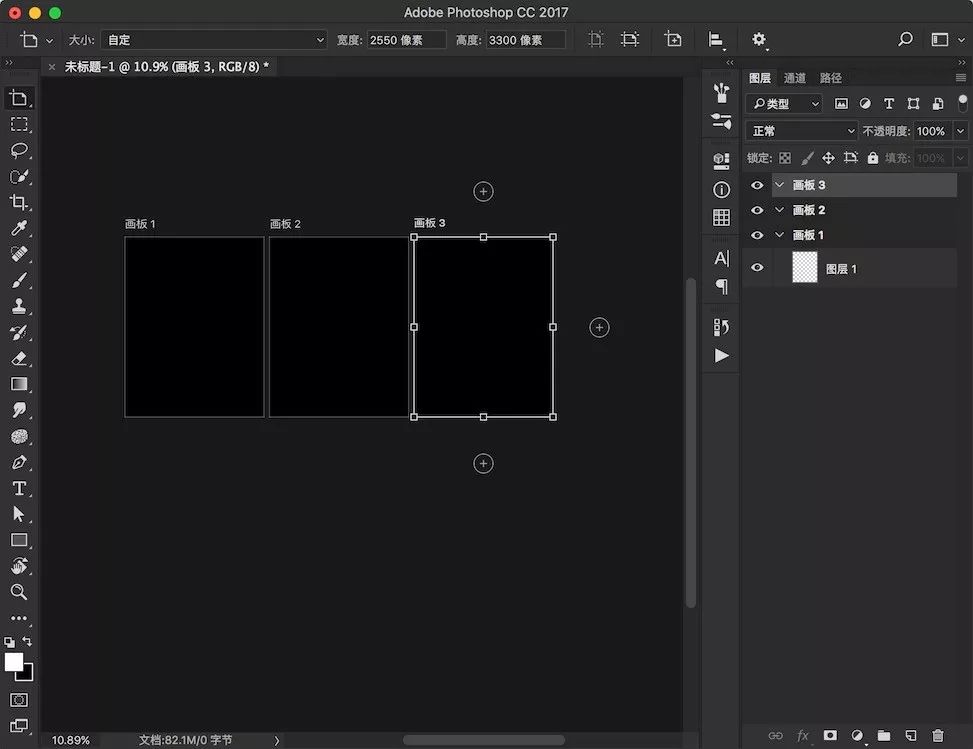973x749 pixels.
Task: Toggle lock position
Action: click(x=828, y=158)
